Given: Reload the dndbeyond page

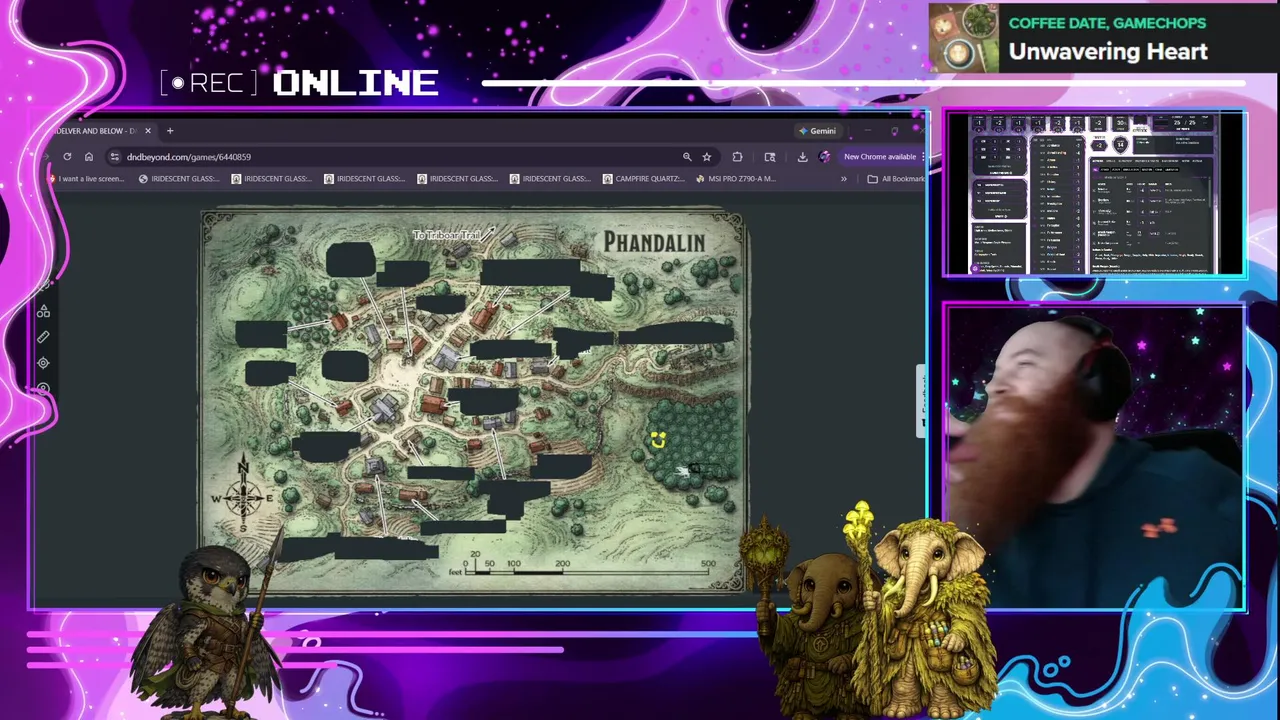Looking at the screenshot, I should click(x=67, y=157).
